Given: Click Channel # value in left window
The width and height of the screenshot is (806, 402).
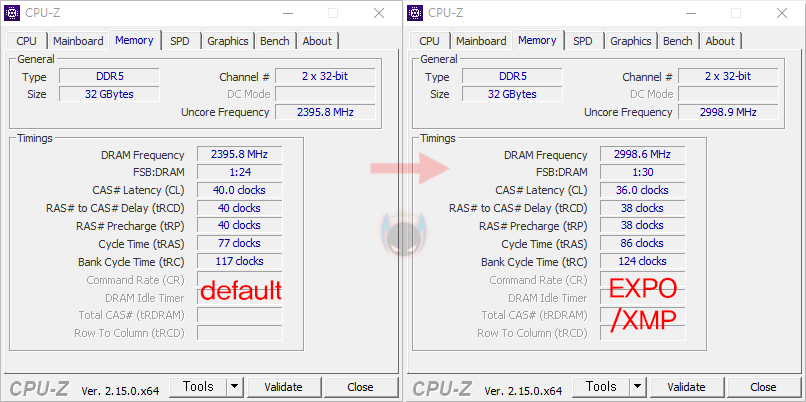Looking at the screenshot, I should coord(325,77).
